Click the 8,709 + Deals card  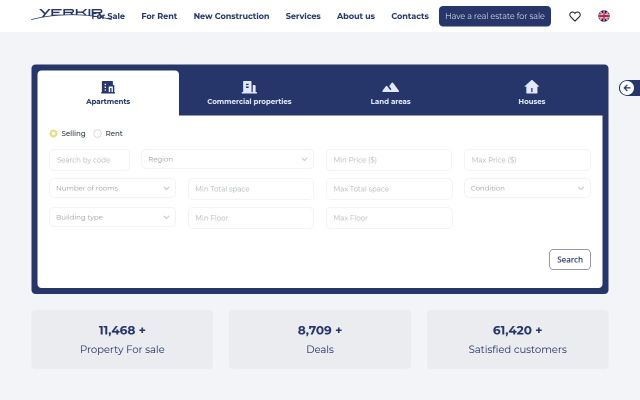click(320, 340)
